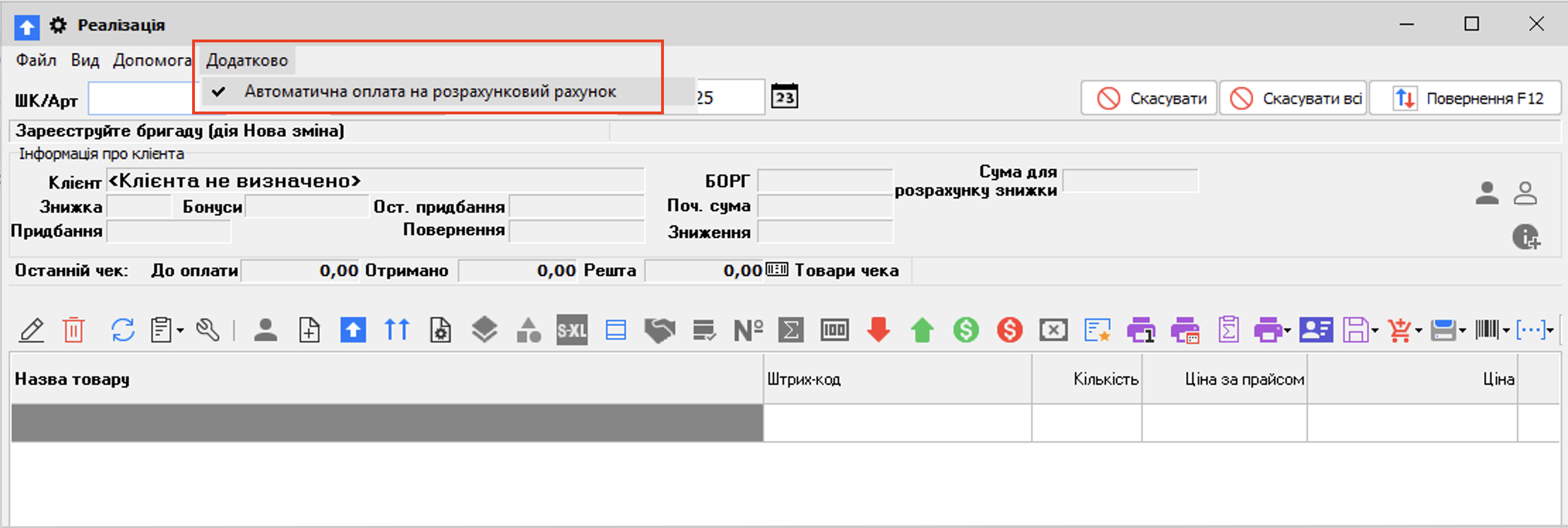Click the blue refresh arrows icon
This screenshot has width=1568, height=528.
(122, 330)
